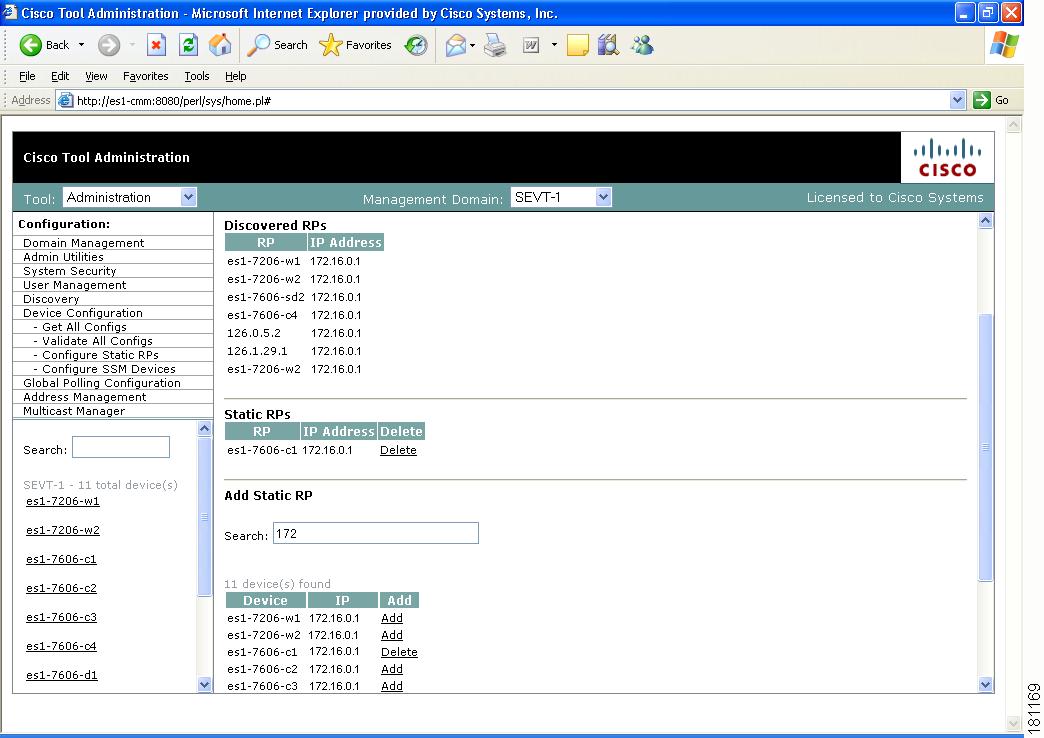Stop page loading with the red X icon
Viewport: 1044px width, 738px height.
[x=156, y=45]
